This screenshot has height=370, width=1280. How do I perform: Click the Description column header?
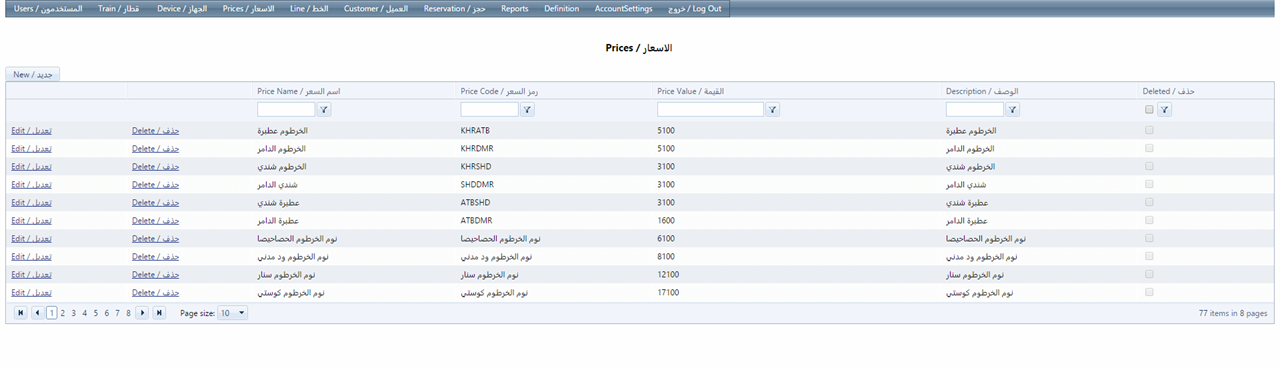tap(982, 91)
